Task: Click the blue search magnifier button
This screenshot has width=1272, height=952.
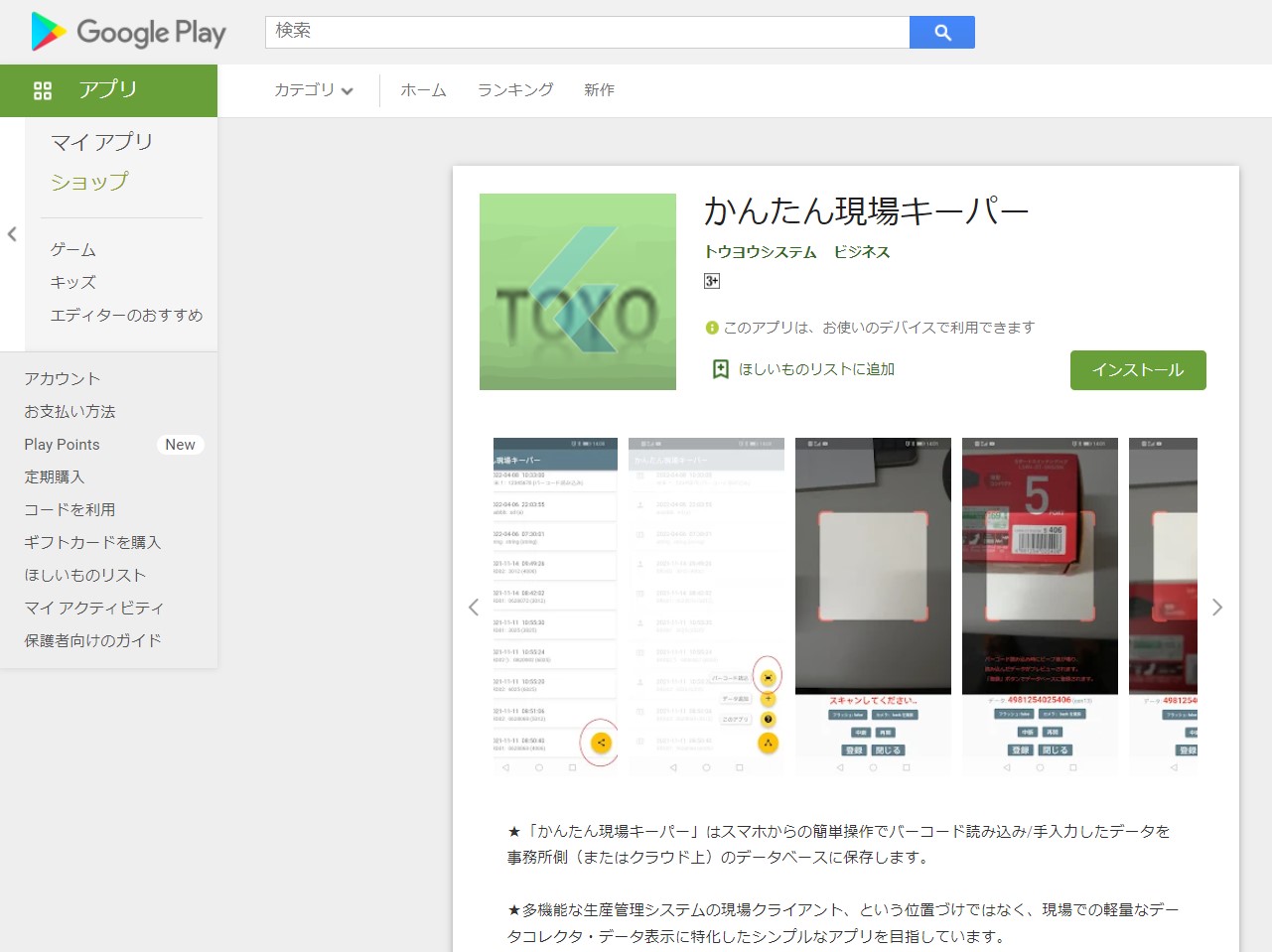Action: coord(941,32)
